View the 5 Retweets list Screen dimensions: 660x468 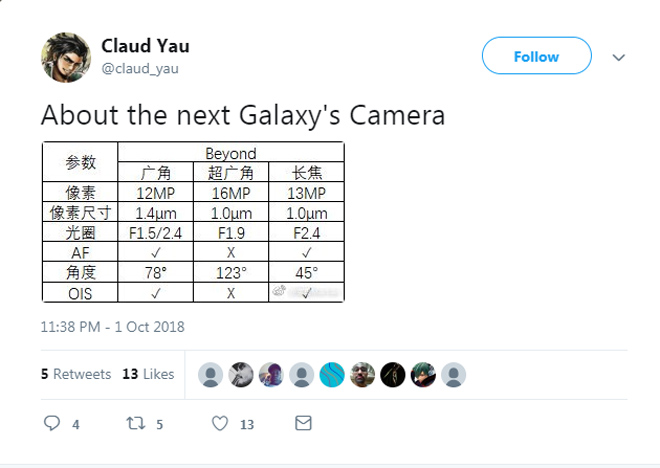[76, 374]
